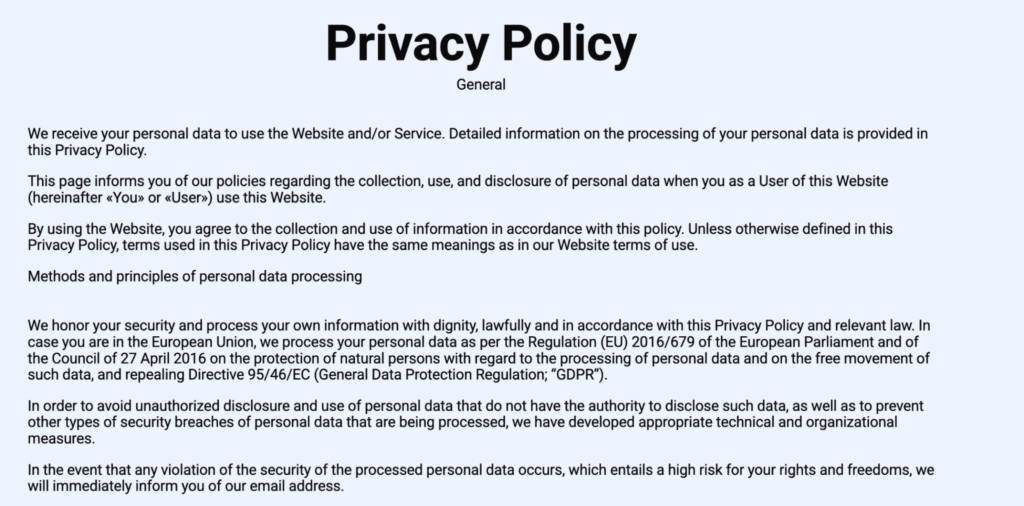The width and height of the screenshot is (1024, 506).
Task: Click the paragraph starting 'We honor your security'
Action: coord(479,350)
